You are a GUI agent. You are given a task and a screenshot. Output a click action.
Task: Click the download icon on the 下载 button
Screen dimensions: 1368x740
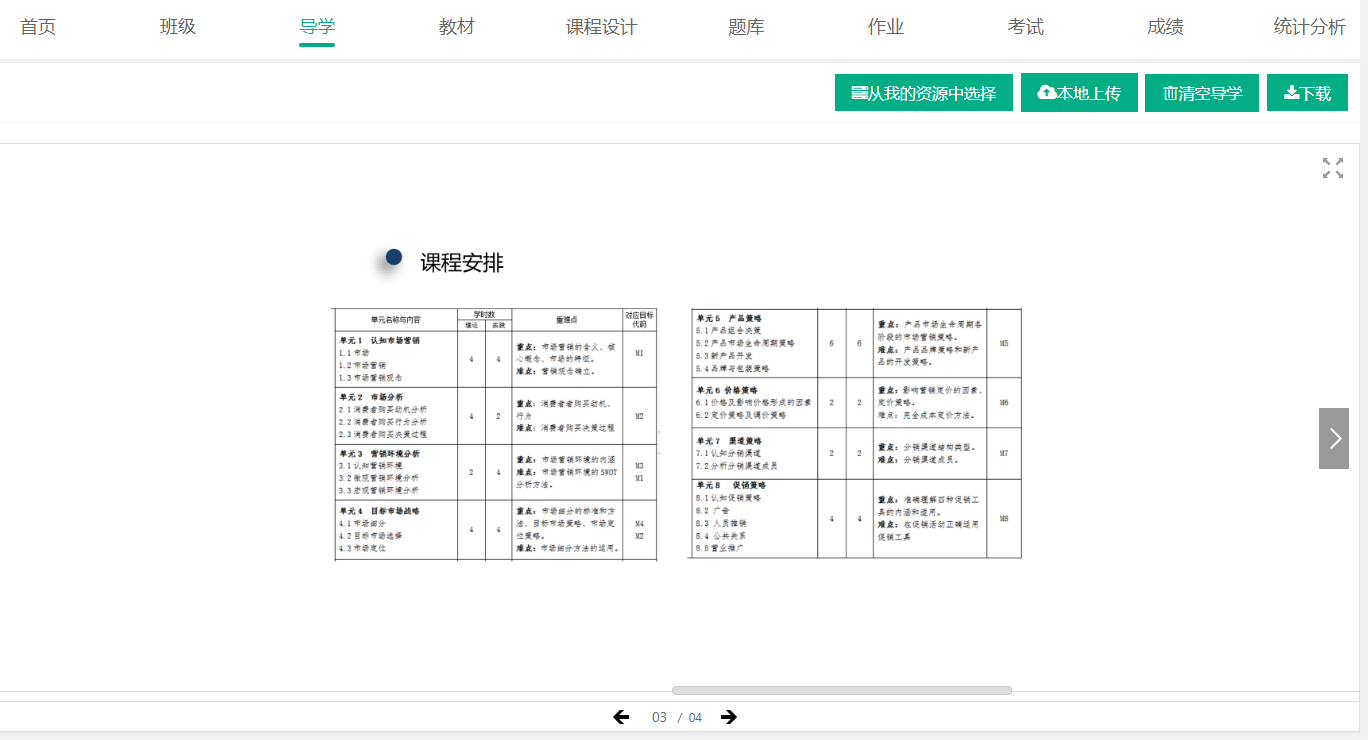pyautogui.click(x=1288, y=92)
